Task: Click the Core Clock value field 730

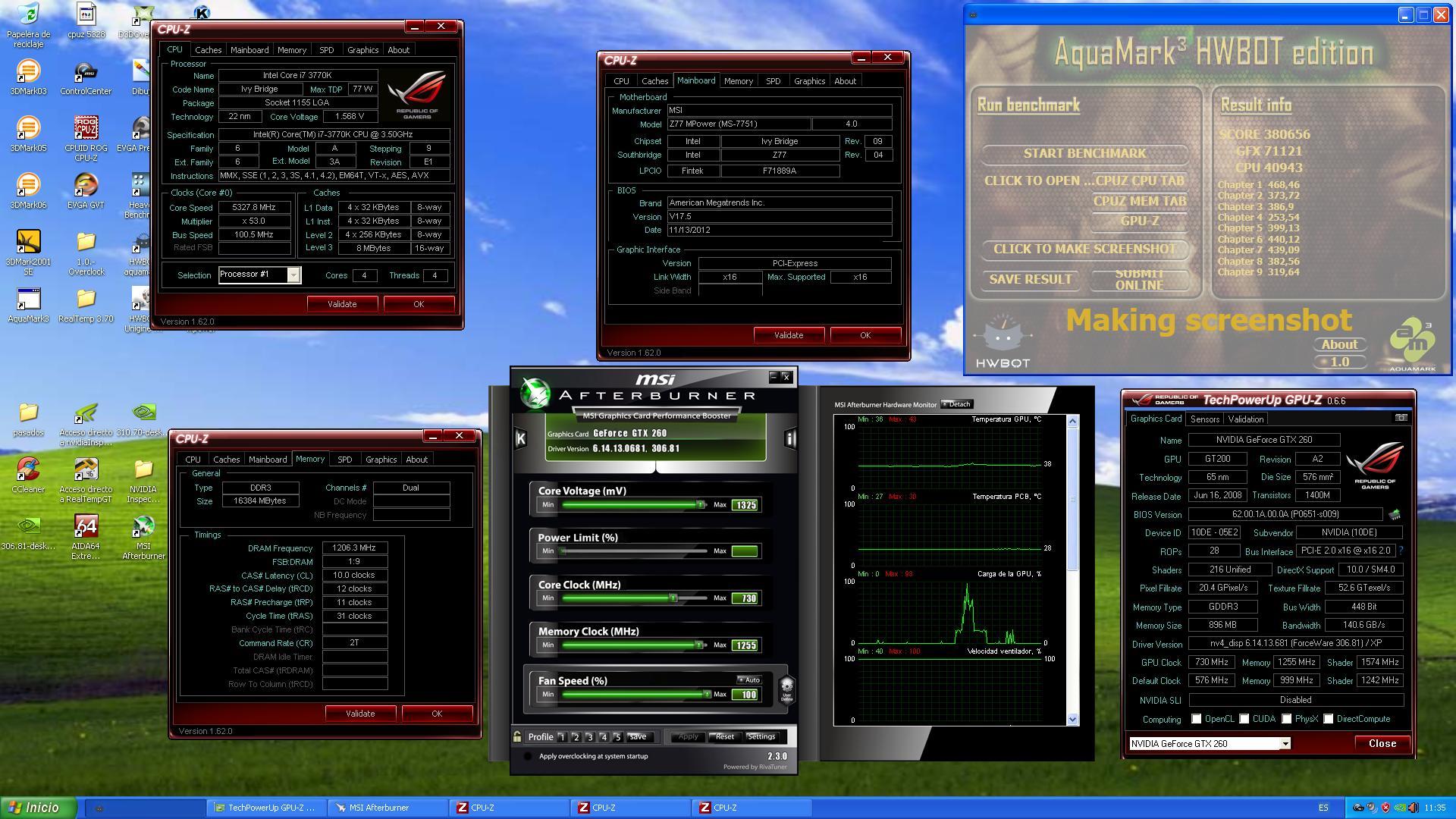Action: (x=745, y=598)
